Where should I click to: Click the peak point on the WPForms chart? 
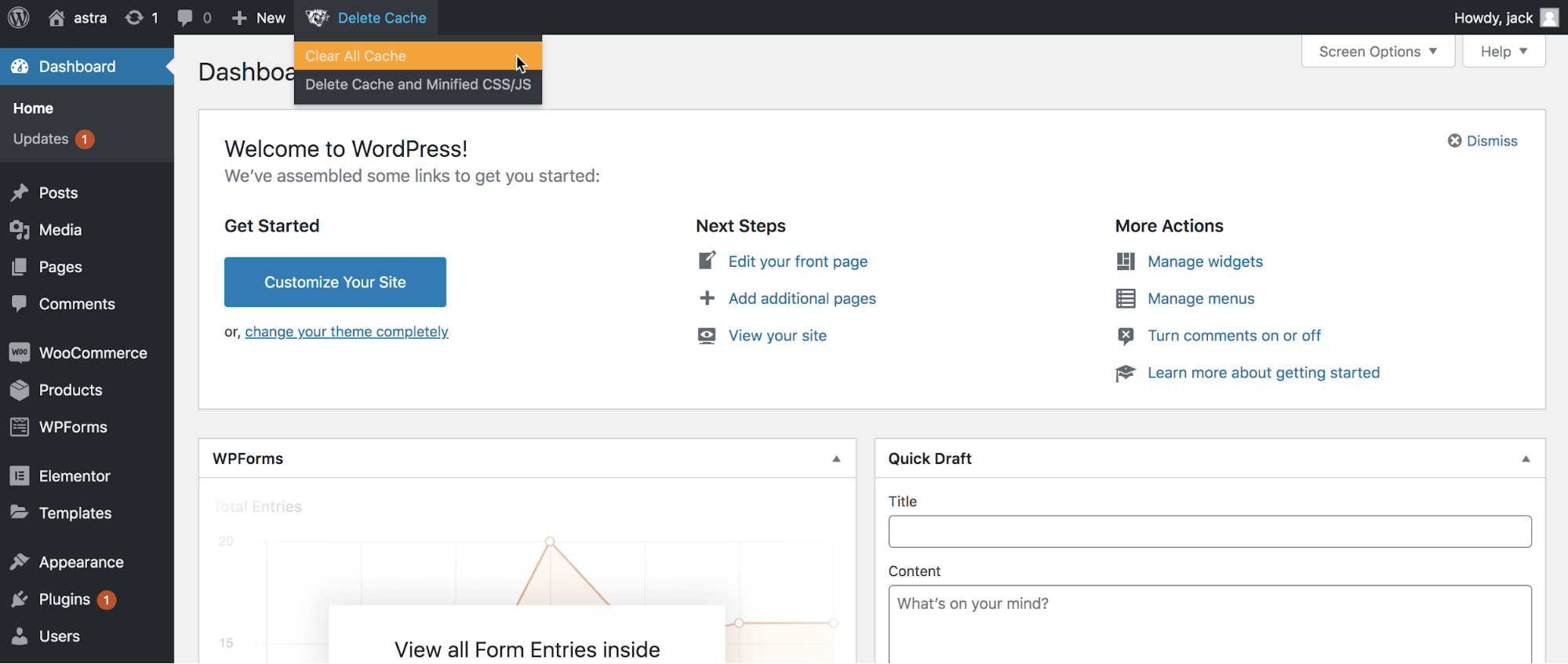(x=550, y=542)
